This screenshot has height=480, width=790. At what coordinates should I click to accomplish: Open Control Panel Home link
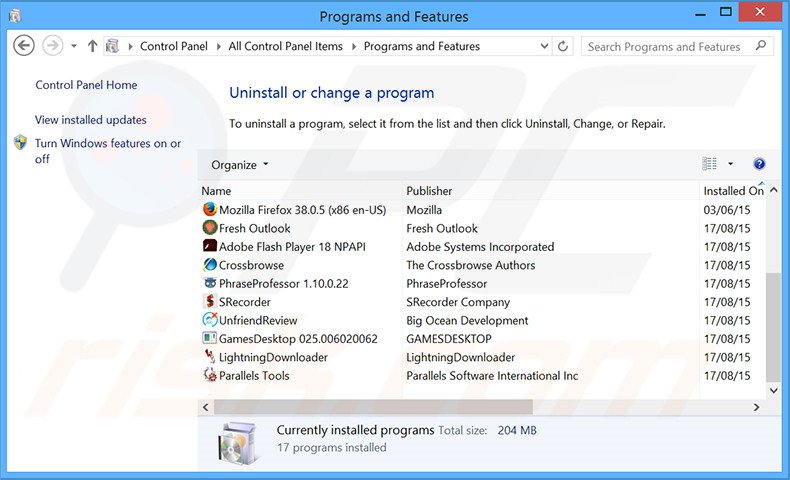point(86,85)
